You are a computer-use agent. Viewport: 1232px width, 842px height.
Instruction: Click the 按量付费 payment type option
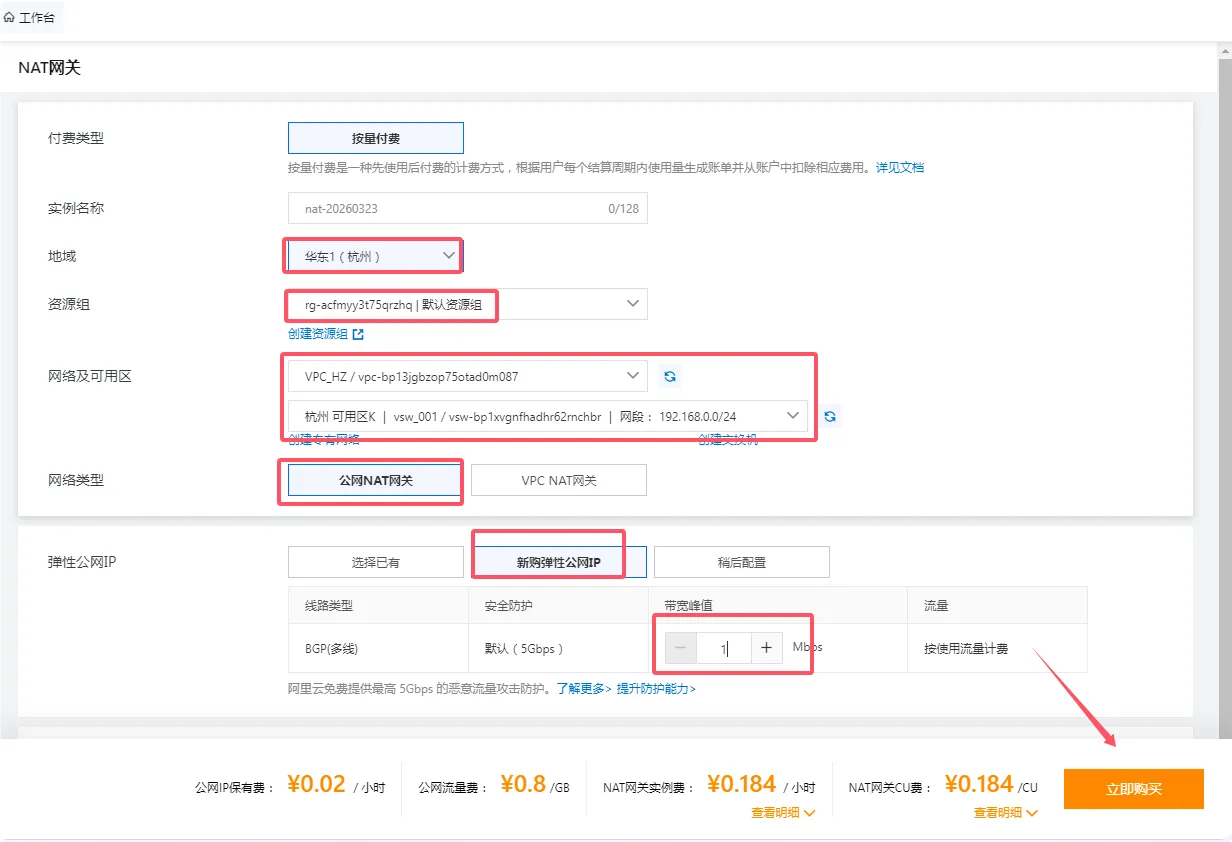click(375, 137)
